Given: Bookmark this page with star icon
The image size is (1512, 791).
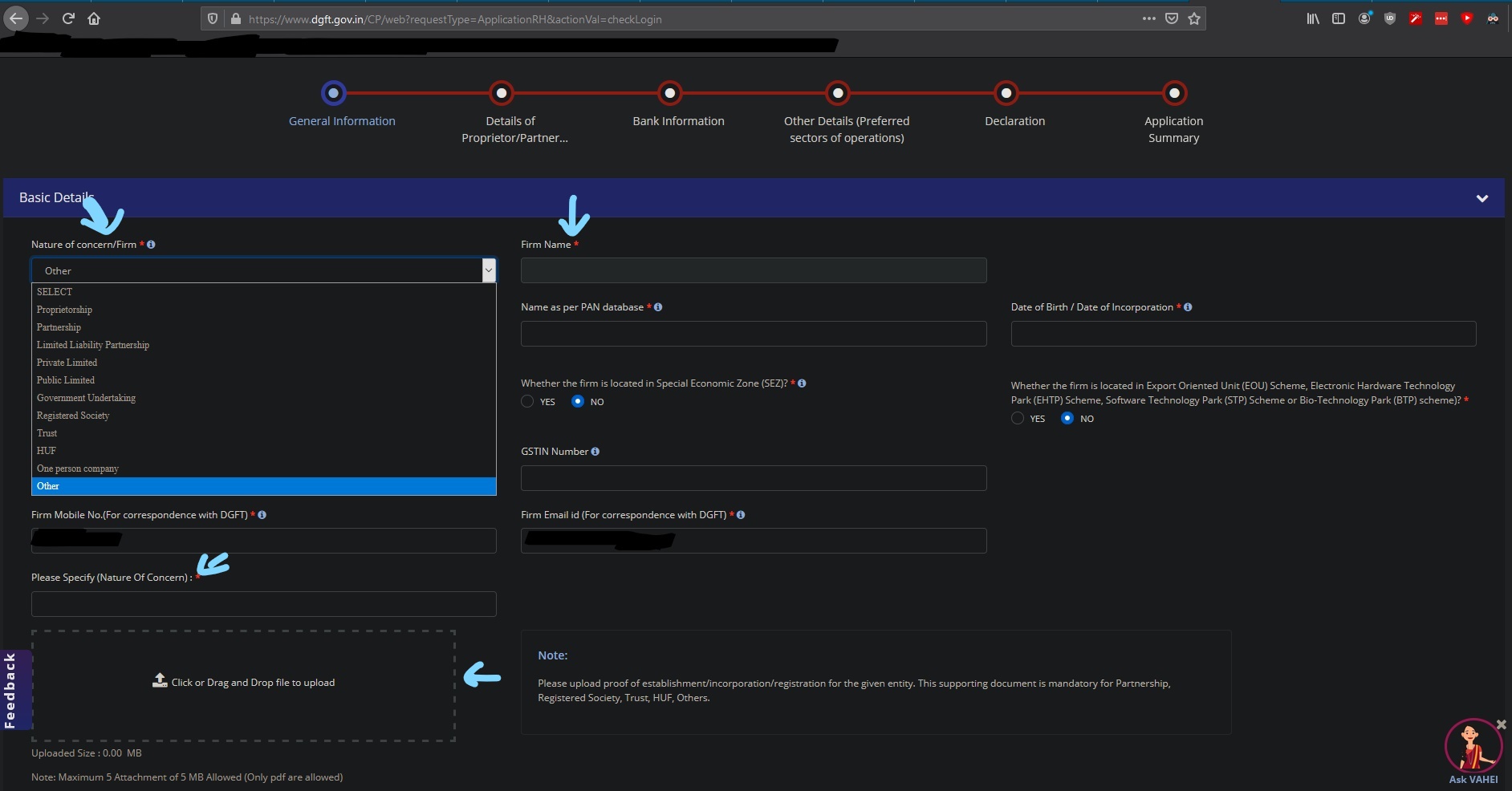Looking at the screenshot, I should (1194, 18).
